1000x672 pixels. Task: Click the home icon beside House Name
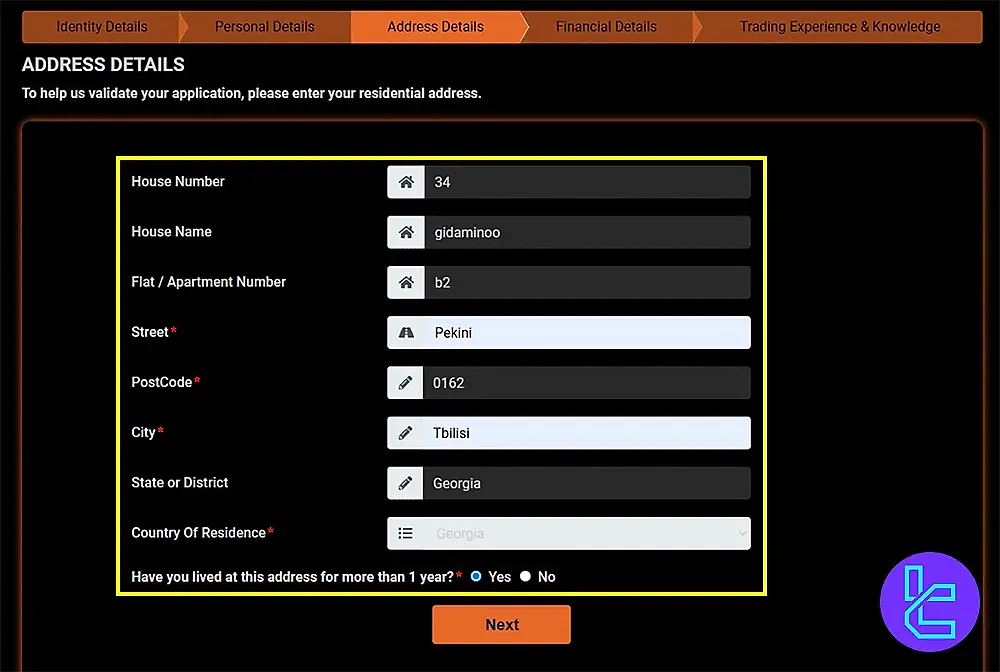tap(406, 232)
